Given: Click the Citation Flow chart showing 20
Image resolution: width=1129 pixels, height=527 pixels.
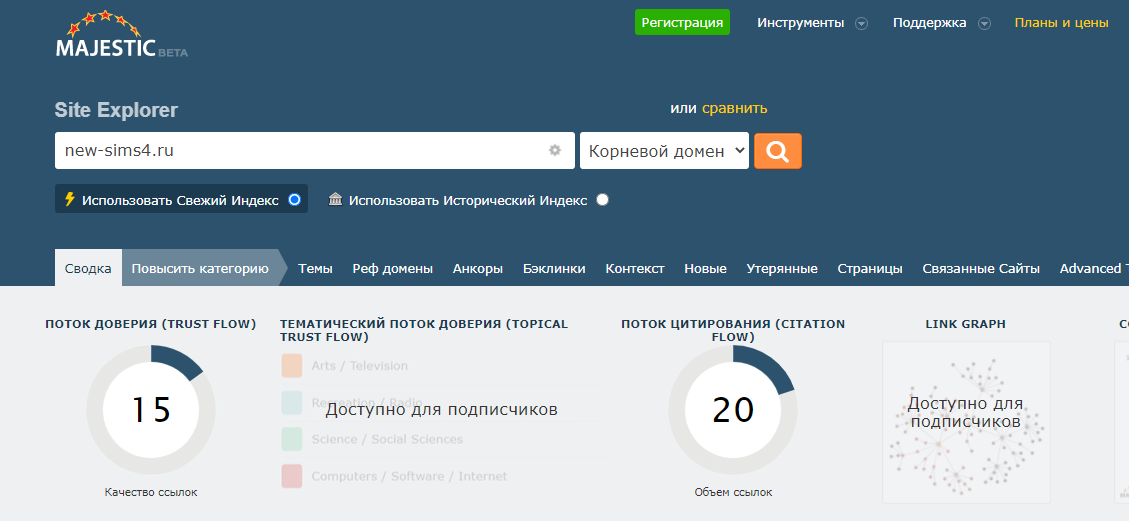Looking at the screenshot, I should 733,409.
